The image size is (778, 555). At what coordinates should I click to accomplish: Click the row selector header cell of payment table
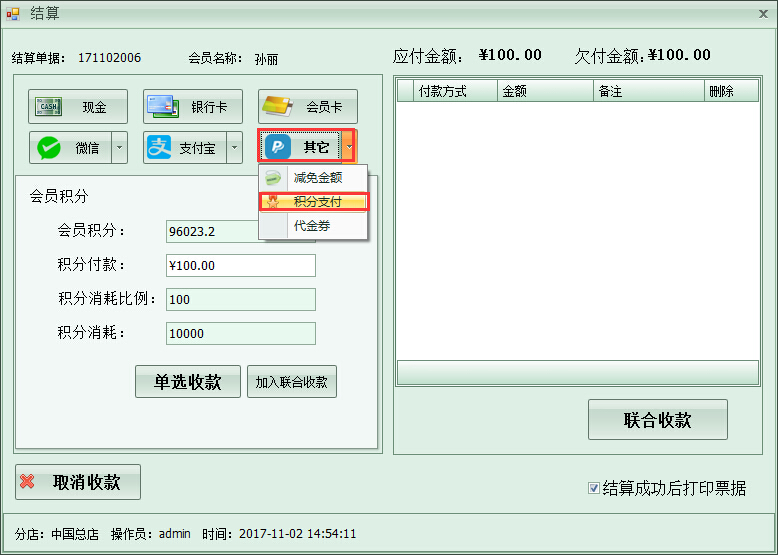coord(405,91)
